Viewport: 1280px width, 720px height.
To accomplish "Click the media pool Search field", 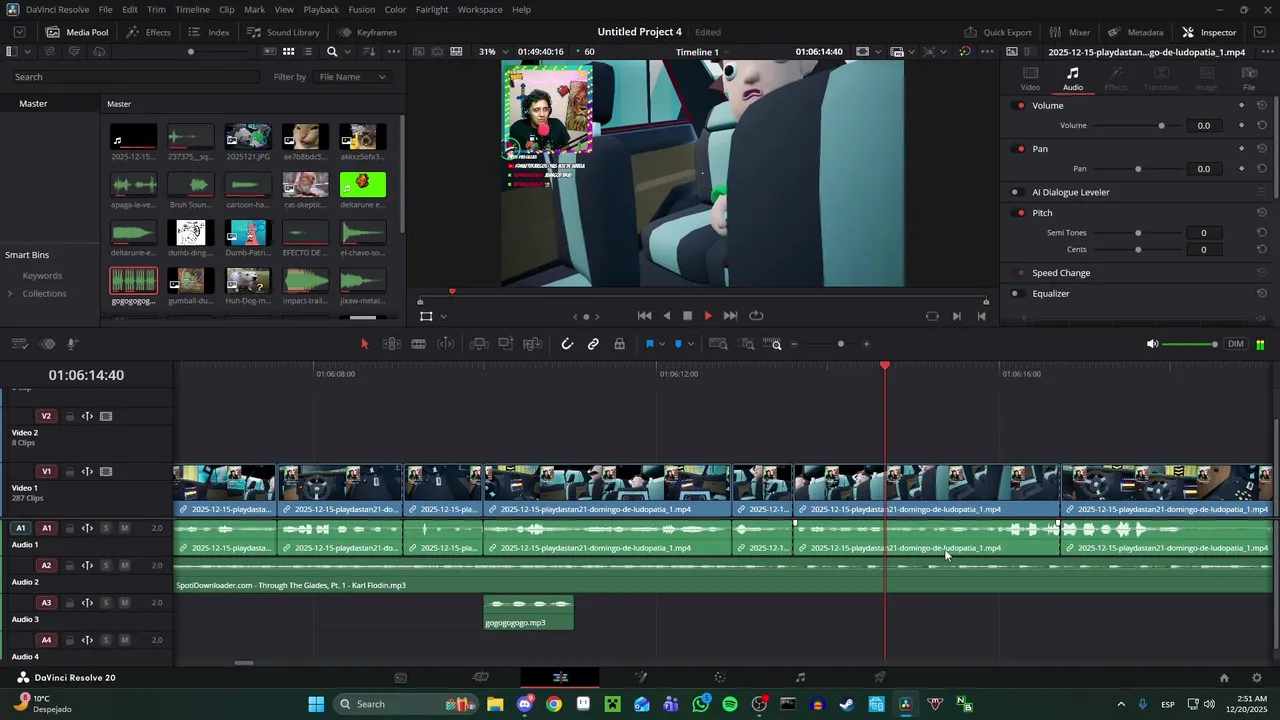I will pyautogui.click(x=135, y=77).
